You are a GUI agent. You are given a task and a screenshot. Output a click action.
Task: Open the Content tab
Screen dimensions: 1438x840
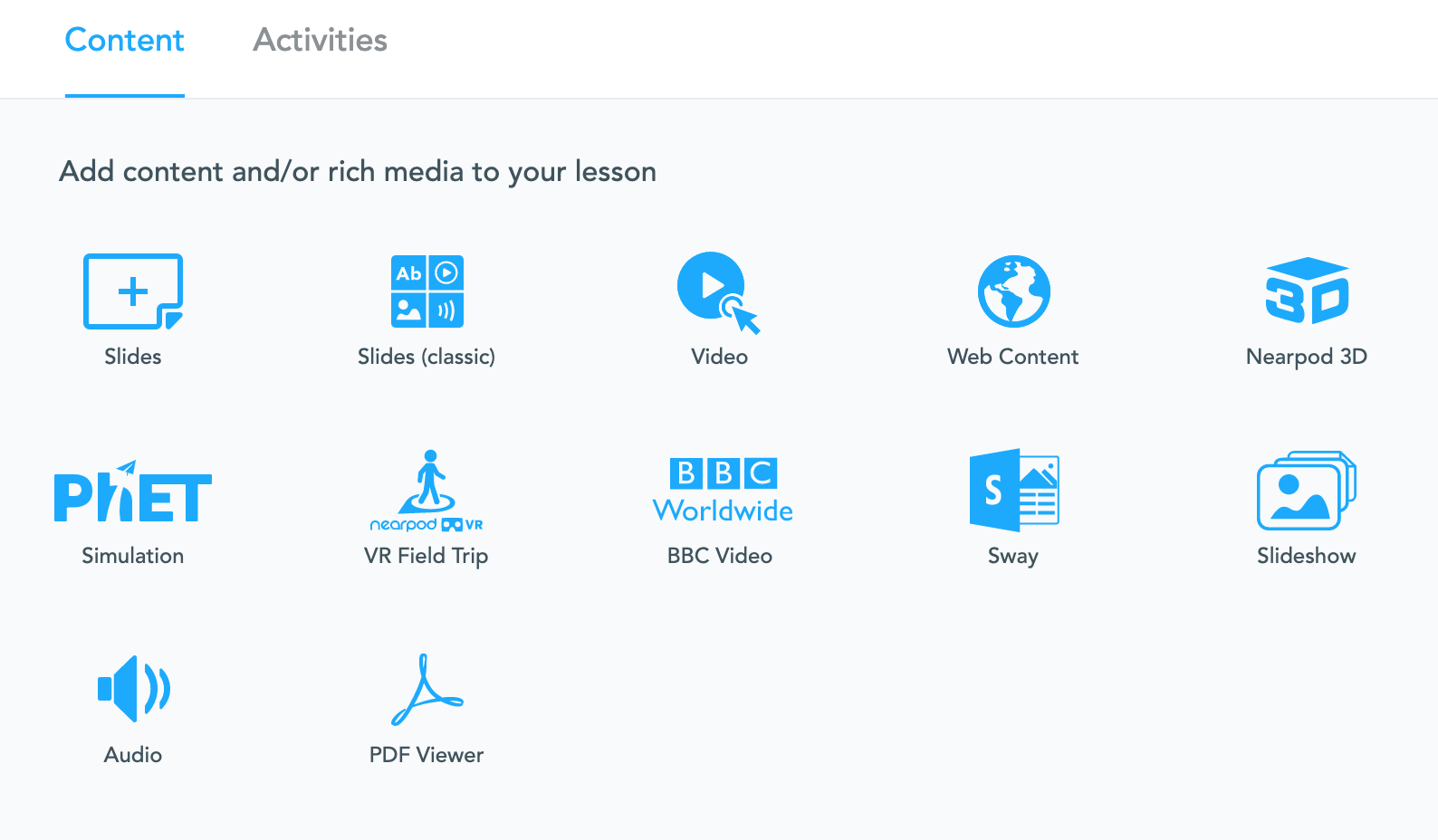tap(125, 40)
